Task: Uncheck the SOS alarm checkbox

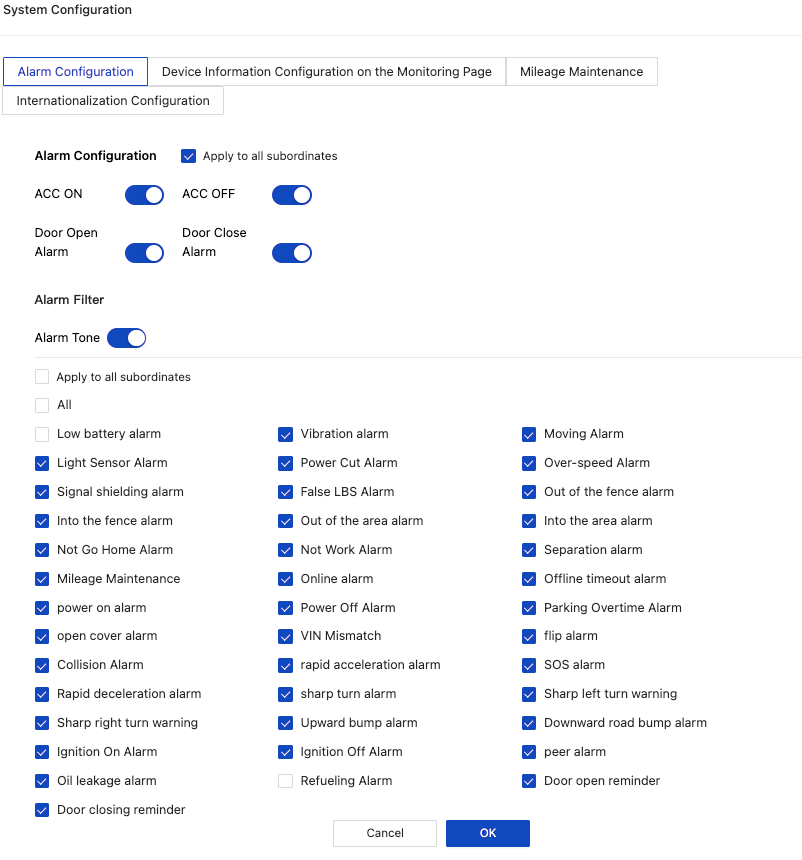Action: point(528,665)
